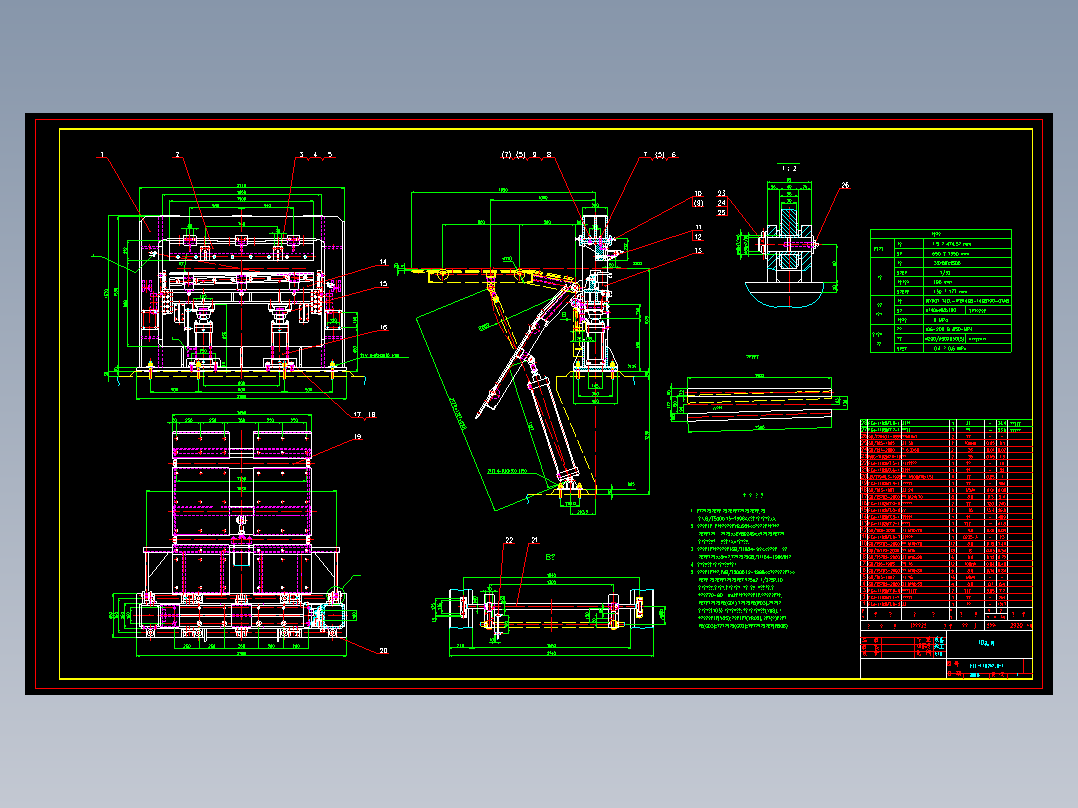Click callout number 13 right of side view
This screenshot has height=808, width=1078.
tap(698, 251)
